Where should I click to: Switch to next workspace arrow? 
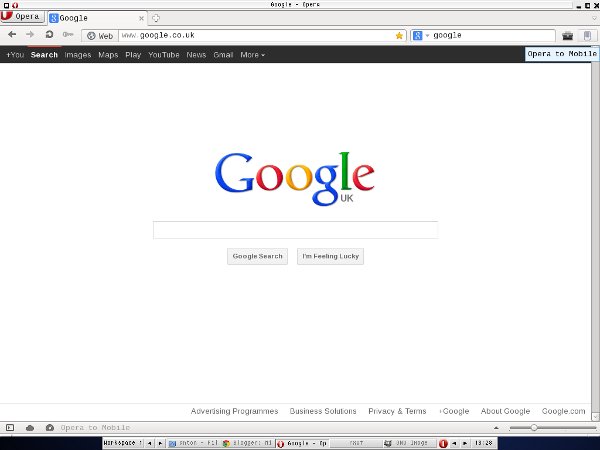tap(160, 443)
